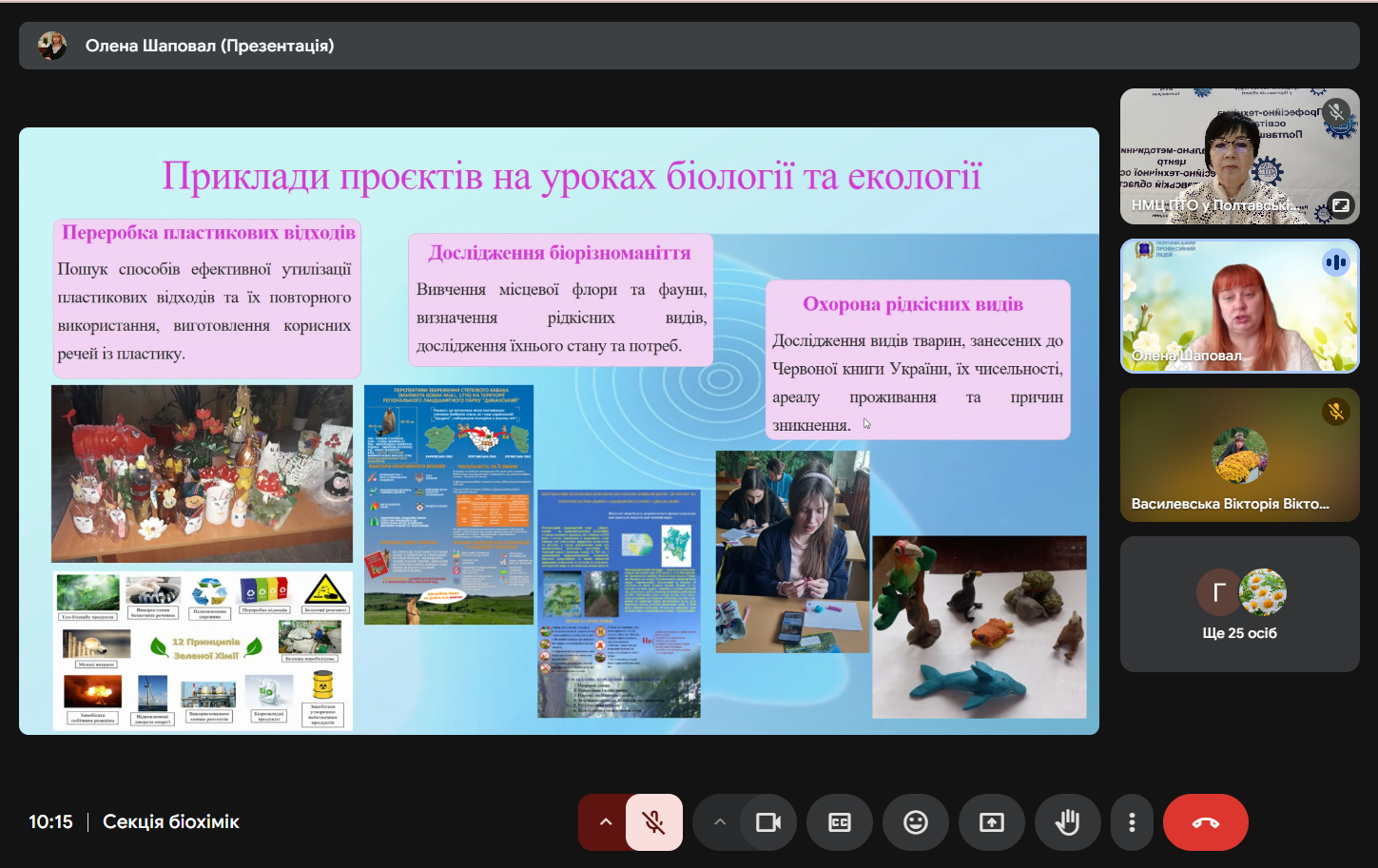Click the 'Секція біохімік' meeting name

[171, 822]
